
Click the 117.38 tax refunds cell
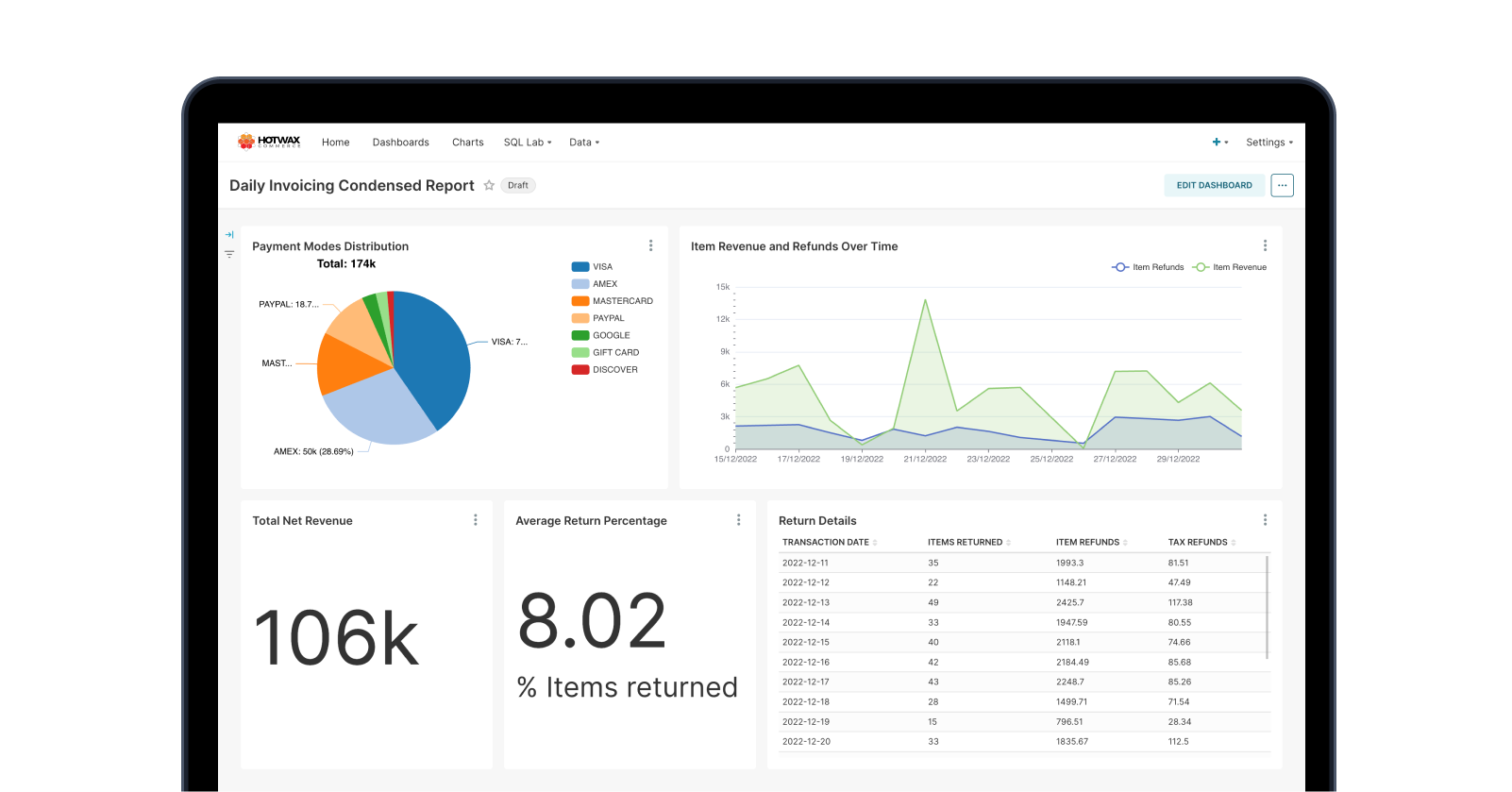click(1180, 602)
